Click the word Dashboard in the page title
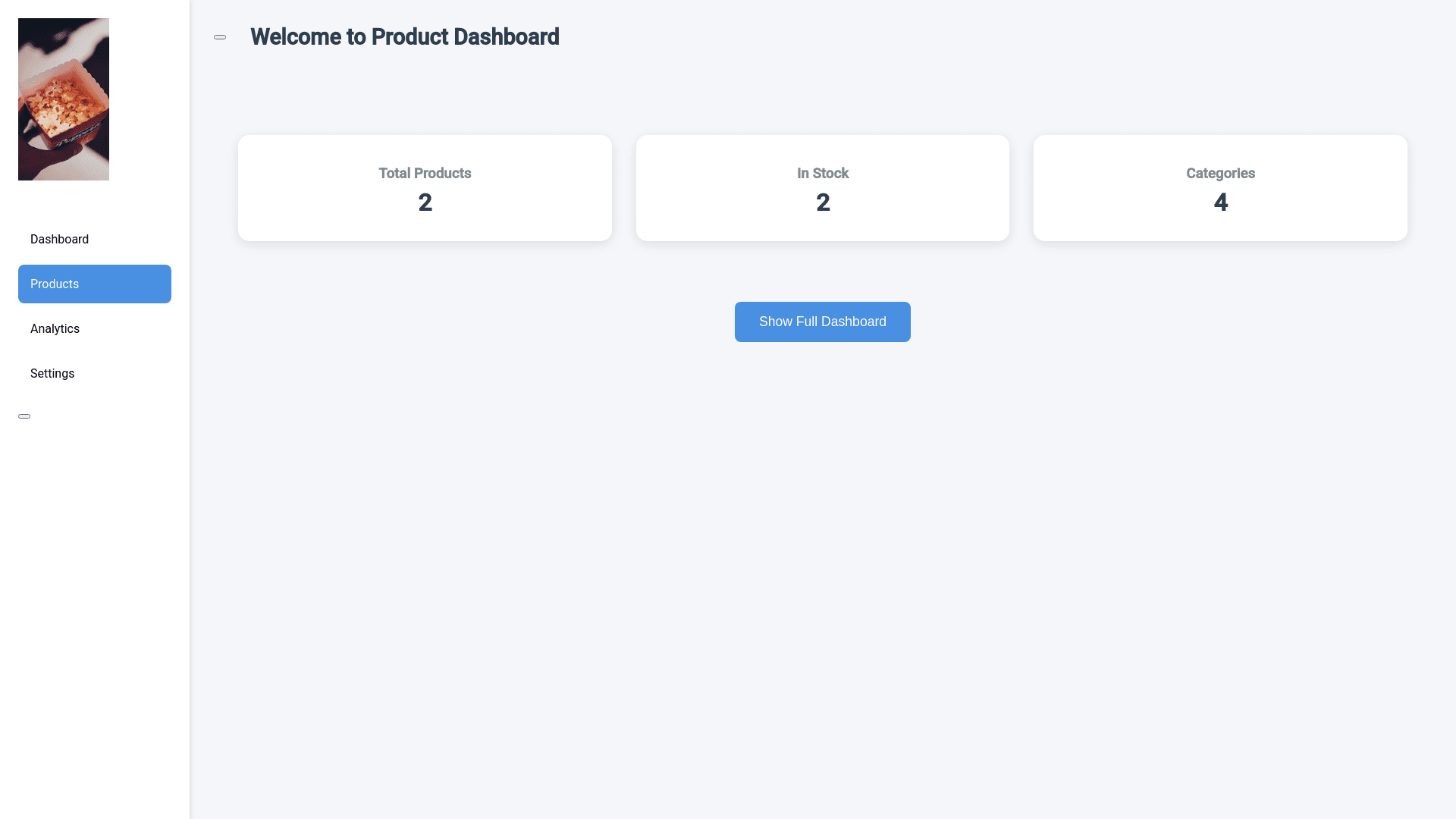The height and width of the screenshot is (819, 1456). pos(506,37)
